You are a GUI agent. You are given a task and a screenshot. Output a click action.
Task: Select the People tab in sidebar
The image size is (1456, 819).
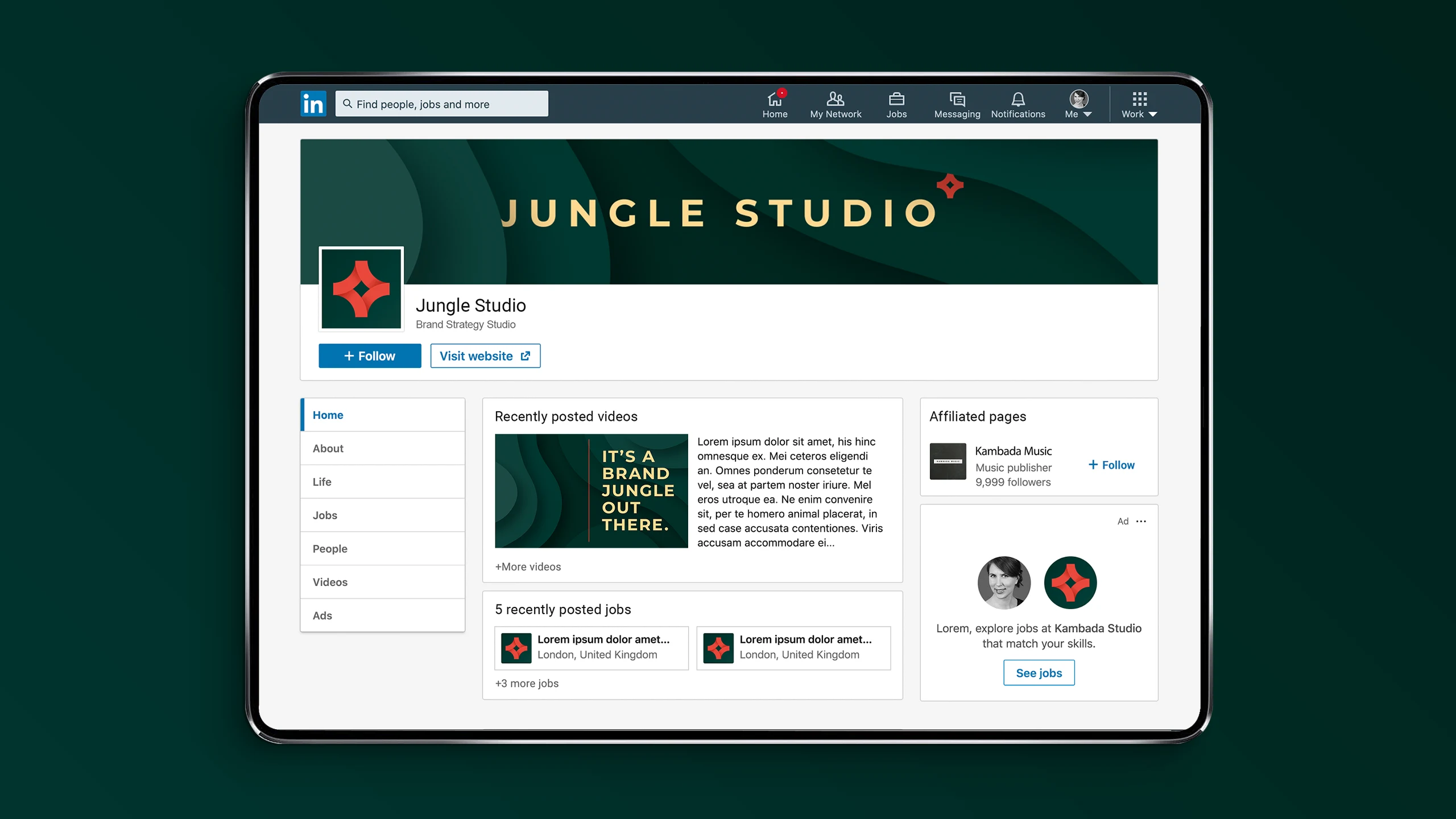pyautogui.click(x=330, y=548)
